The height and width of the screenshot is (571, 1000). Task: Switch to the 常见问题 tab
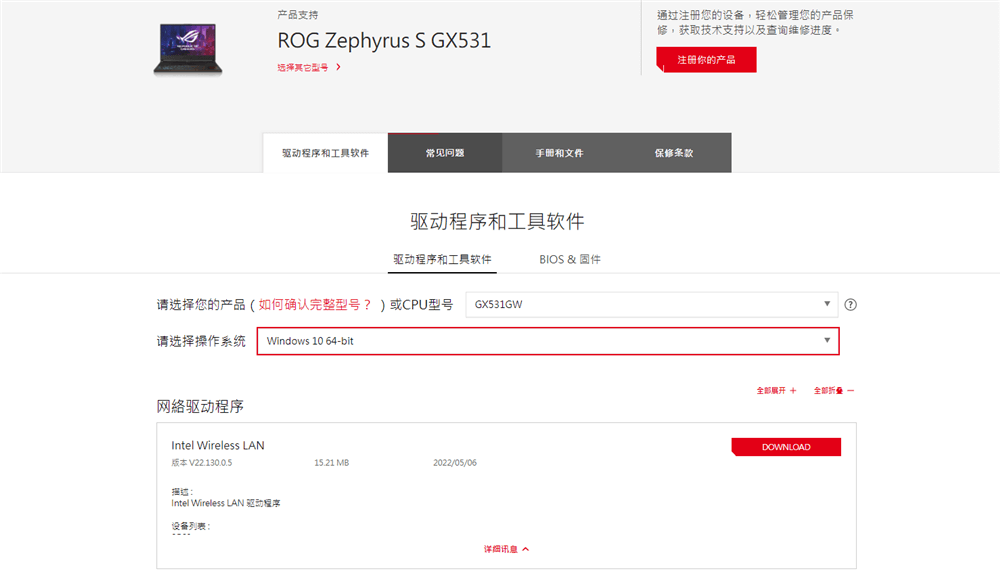click(445, 153)
